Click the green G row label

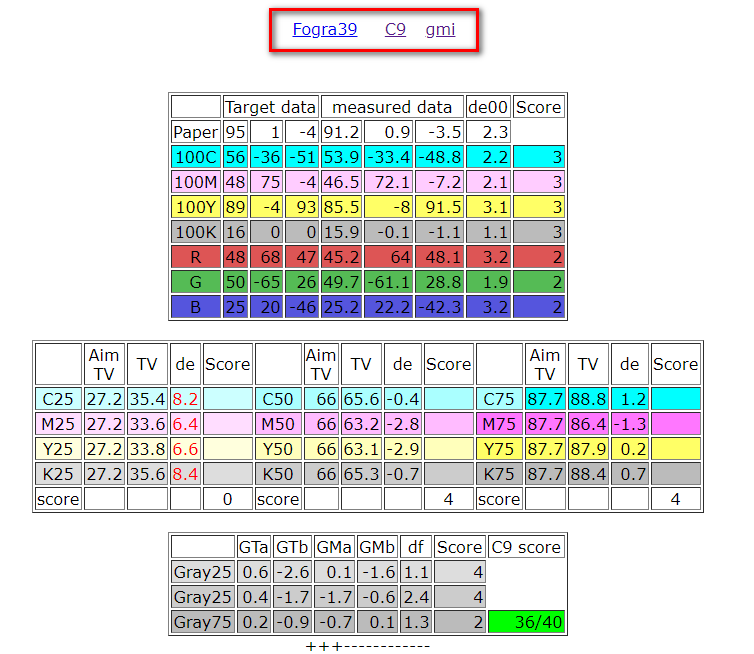click(x=196, y=282)
